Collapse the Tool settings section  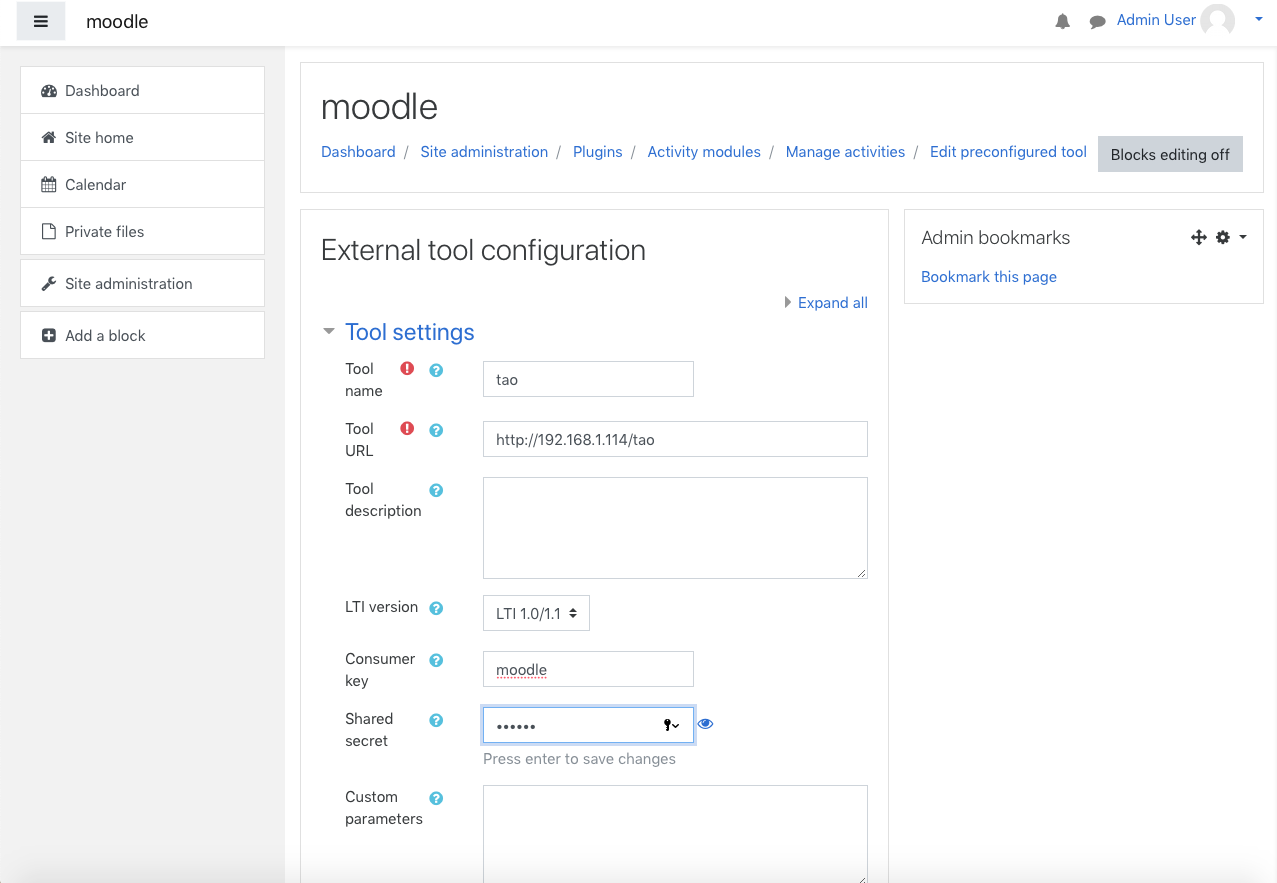point(329,331)
